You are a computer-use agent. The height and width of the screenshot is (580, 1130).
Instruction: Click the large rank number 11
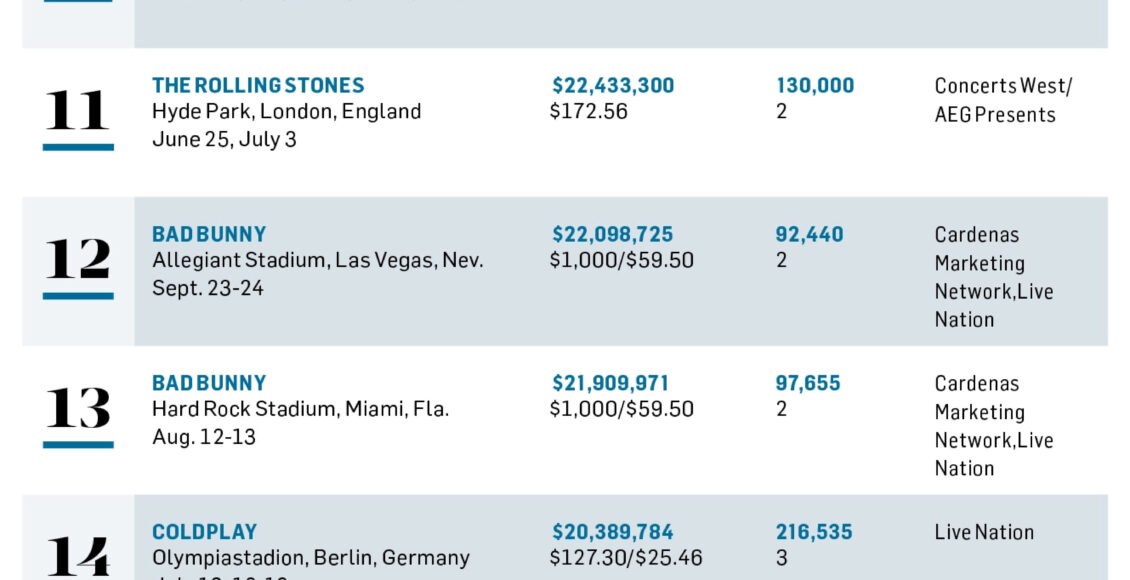pos(78,112)
